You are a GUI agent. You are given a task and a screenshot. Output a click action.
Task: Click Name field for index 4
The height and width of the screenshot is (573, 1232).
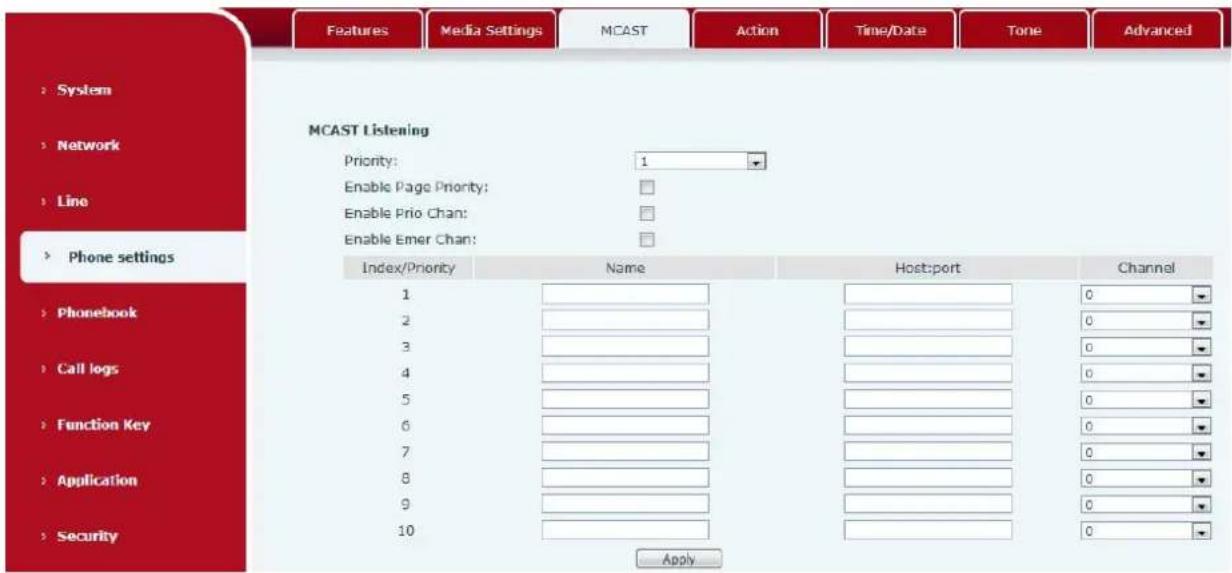[x=625, y=372]
